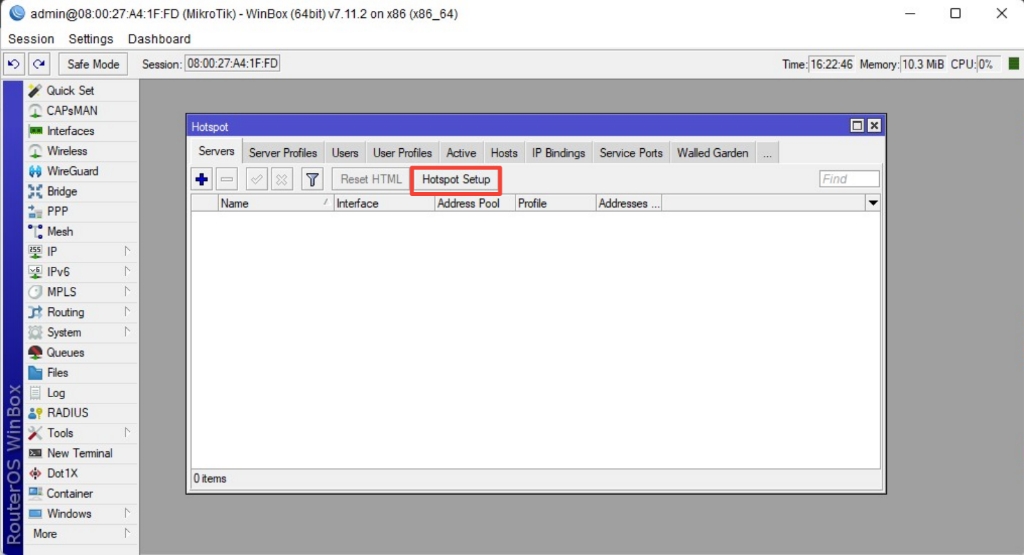Switch to the Server Profiles tab
The width and height of the screenshot is (1024, 555).
tap(283, 153)
